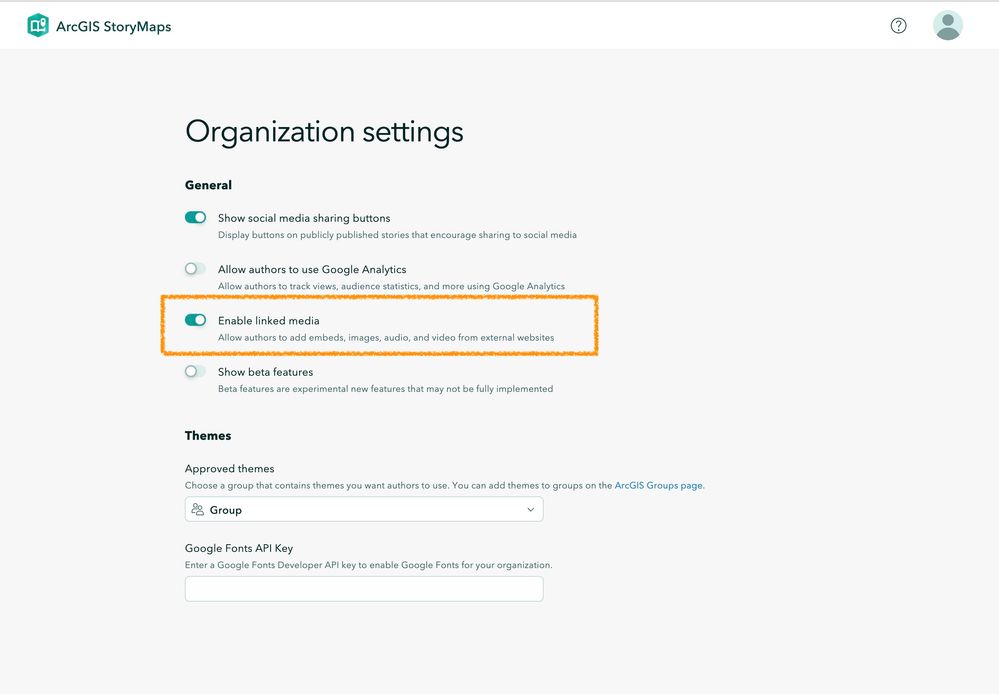Screen dimensions: 999x694
Task: Click the General section heading
Action: click(x=208, y=185)
